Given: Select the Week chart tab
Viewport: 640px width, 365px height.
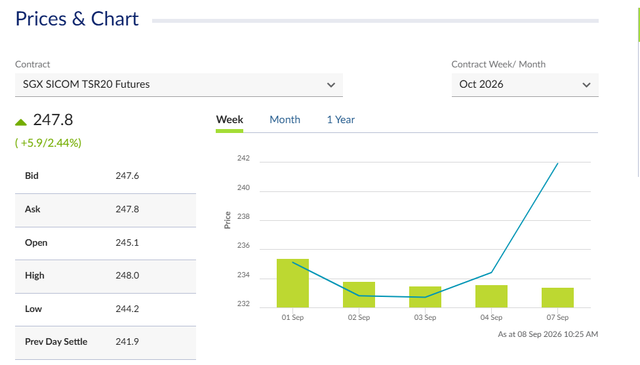Looking at the screenshot, I should coord(229,120).
